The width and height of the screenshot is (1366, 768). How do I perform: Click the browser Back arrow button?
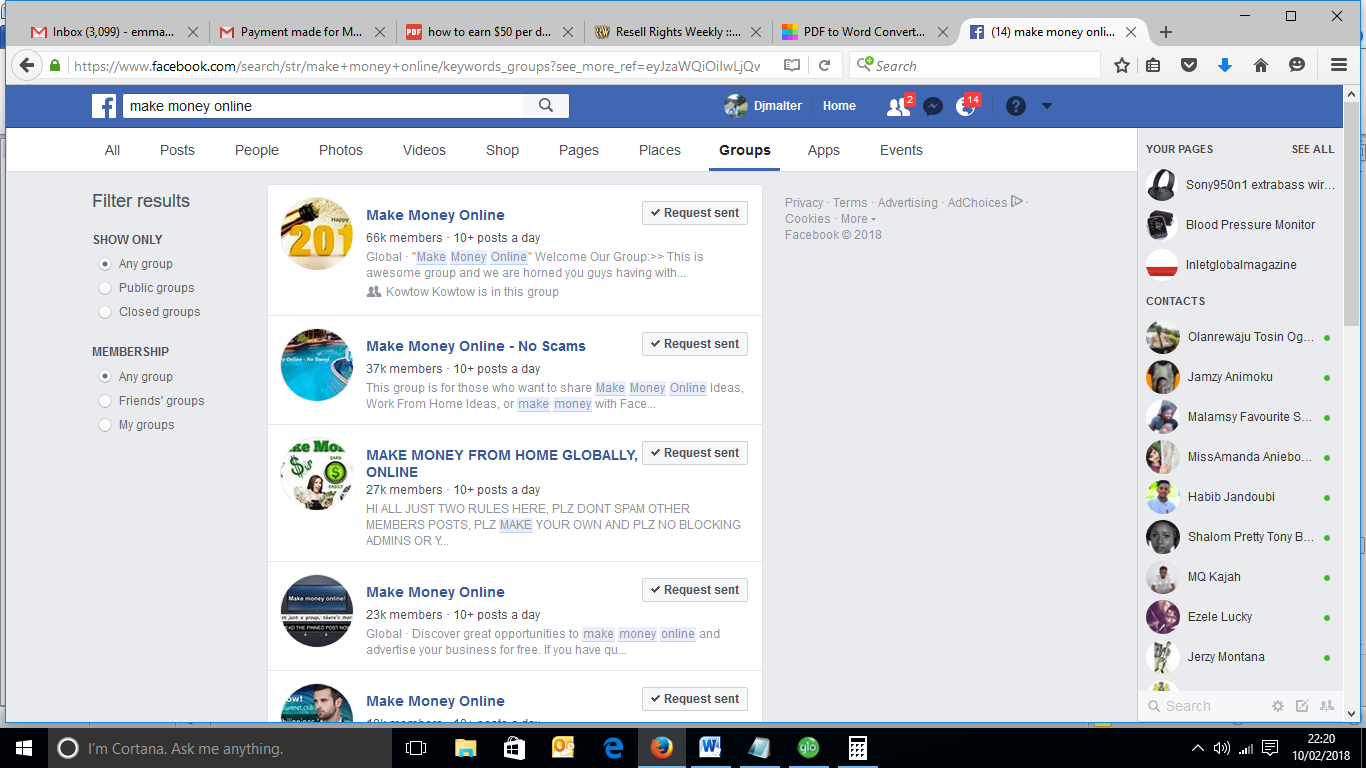pyautogui.click(x=27, y=66)
